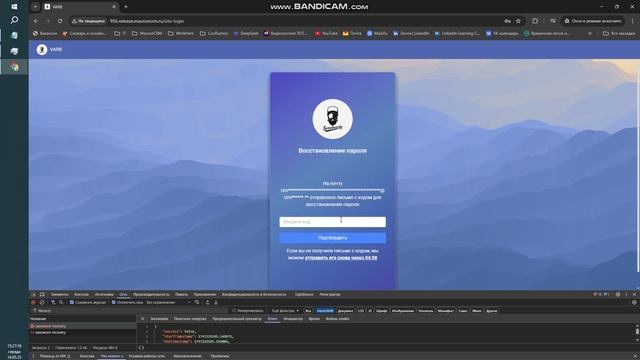The height and width of the screenshot is (360, 640).
Task: Switch to DevTools 'Консоль' tab
Action: pyautogui.click(x=81, y=294)
